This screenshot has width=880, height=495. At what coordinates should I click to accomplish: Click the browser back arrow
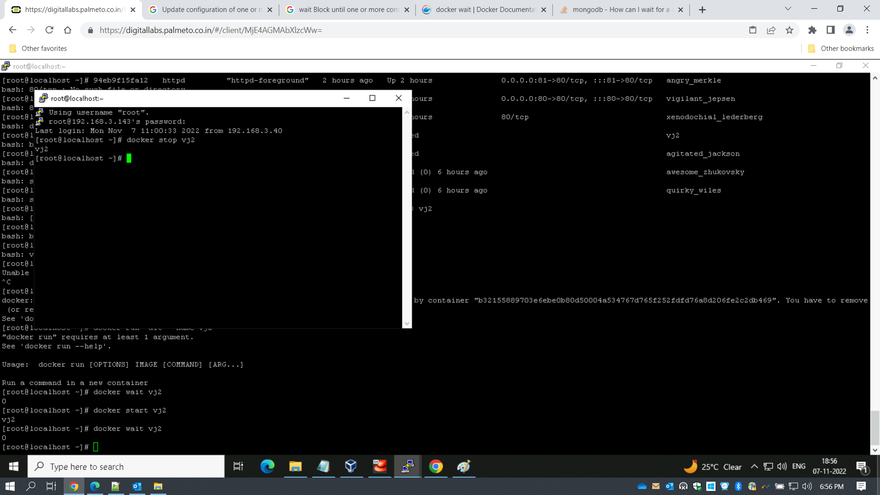click(13, 30)
